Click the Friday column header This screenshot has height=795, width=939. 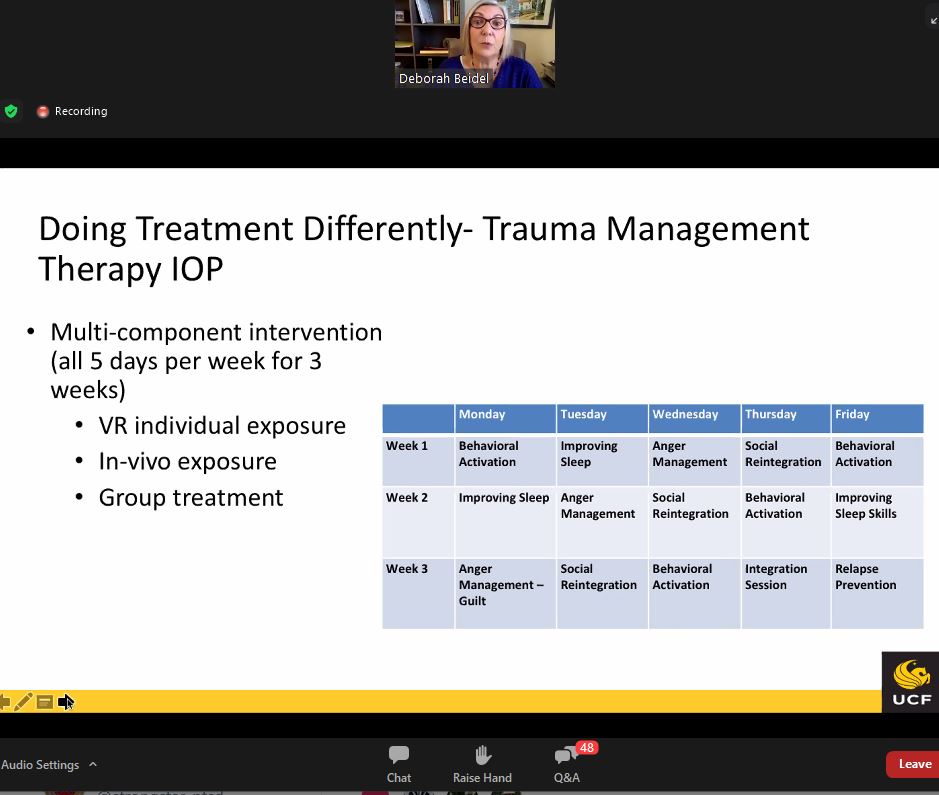point(877,418)
